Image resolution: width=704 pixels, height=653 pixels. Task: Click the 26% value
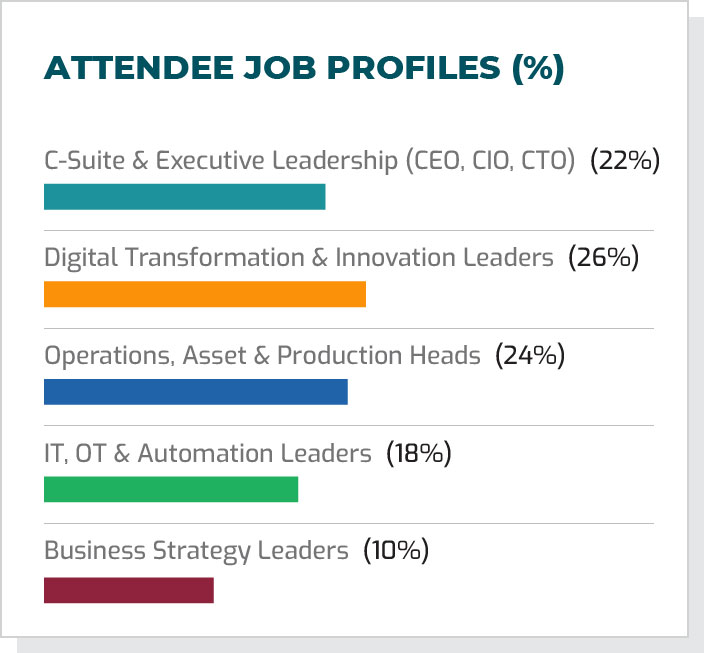[603, 258]
